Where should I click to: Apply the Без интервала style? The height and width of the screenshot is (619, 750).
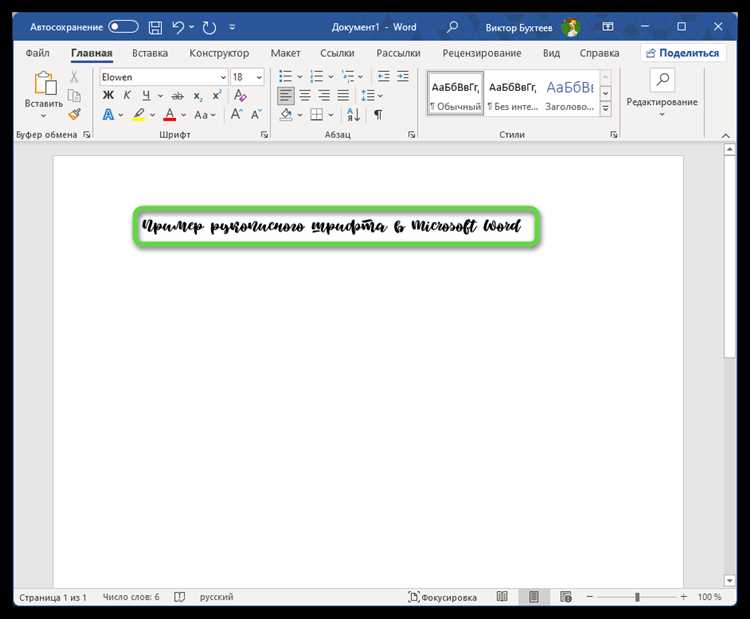click(x=512, y=94)
